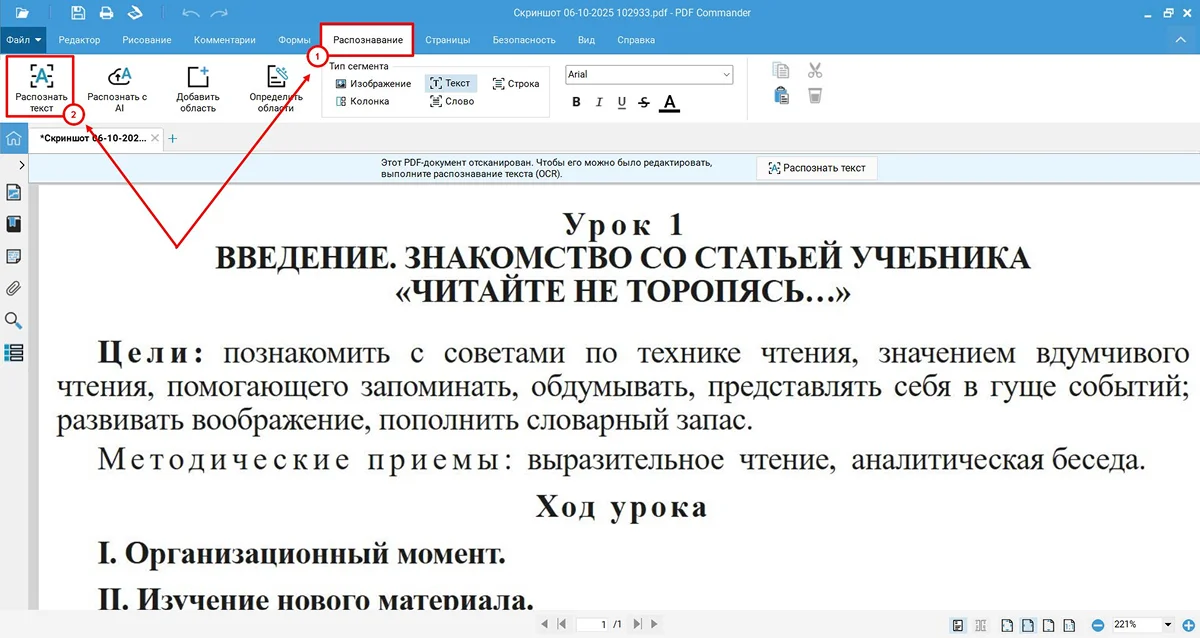Select Изображение segment type
1200x638 pixels.
(373, 84)
